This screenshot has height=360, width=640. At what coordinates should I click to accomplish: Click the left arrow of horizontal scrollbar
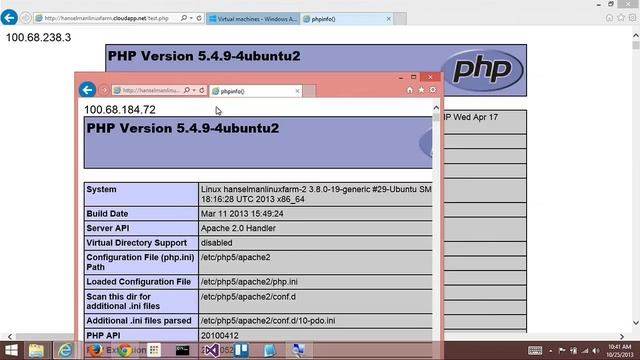tap(10, 336)
